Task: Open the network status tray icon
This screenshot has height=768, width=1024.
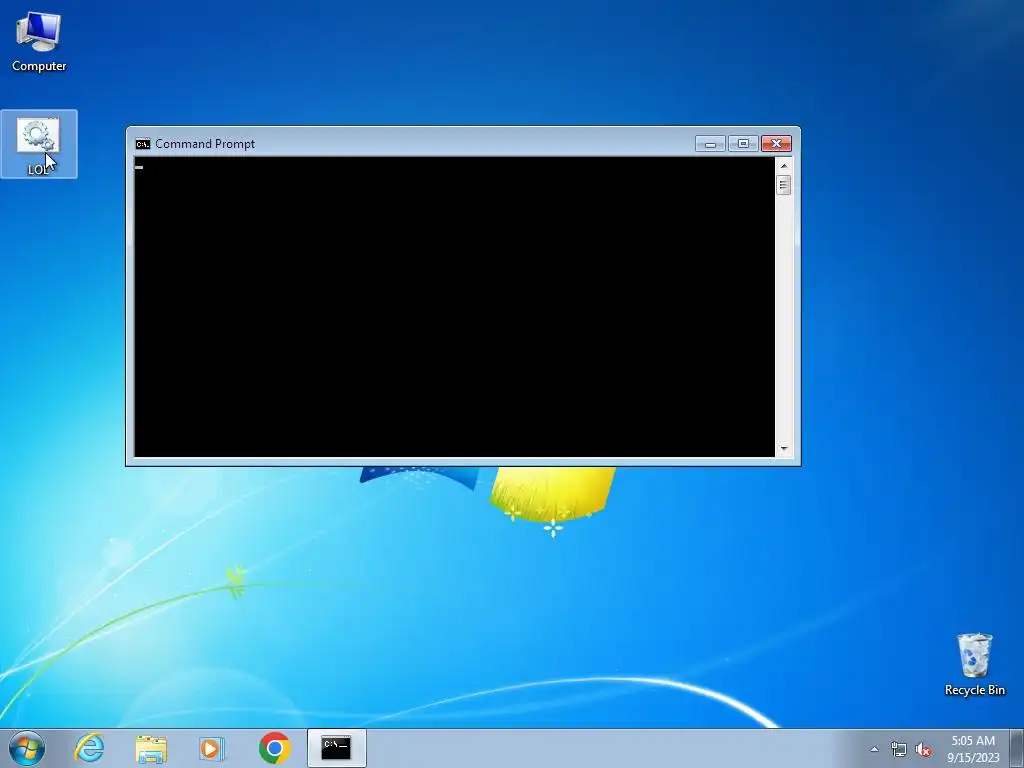Action: click(899, 749)
